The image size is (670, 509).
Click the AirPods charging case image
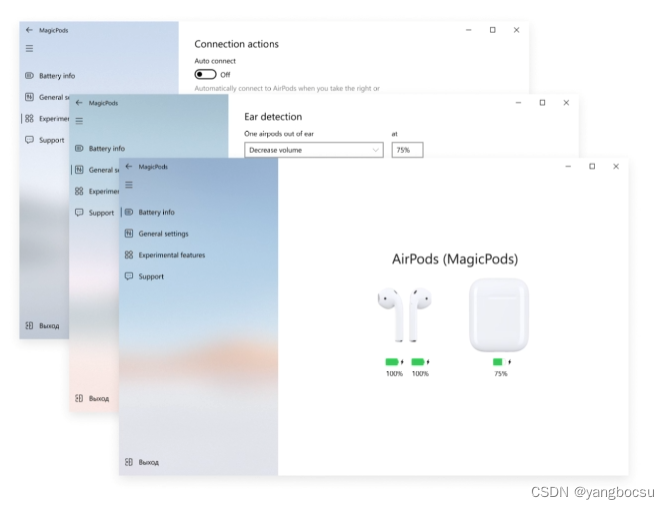499,315
